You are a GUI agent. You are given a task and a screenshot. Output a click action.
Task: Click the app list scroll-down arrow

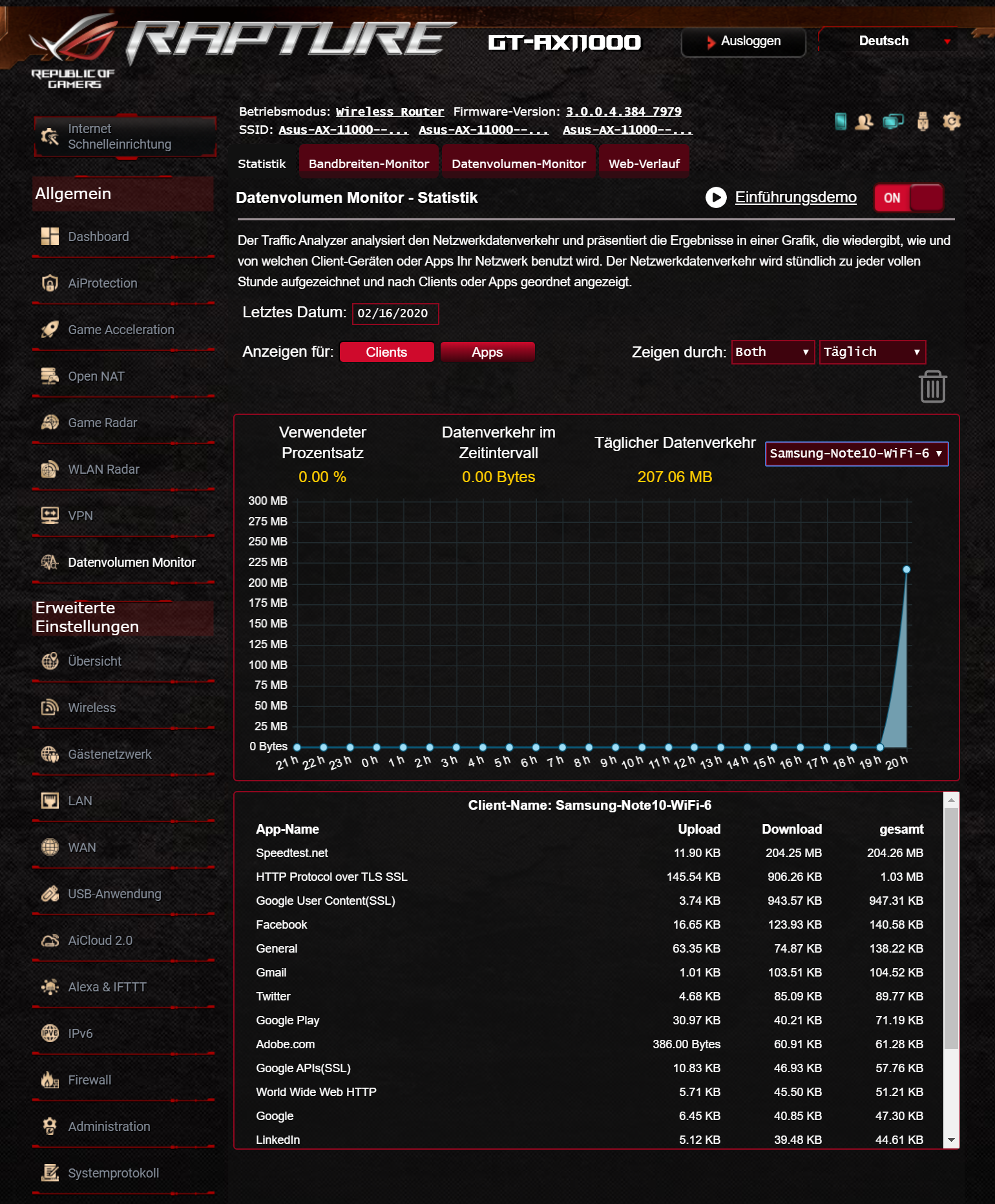point(951,1140)
